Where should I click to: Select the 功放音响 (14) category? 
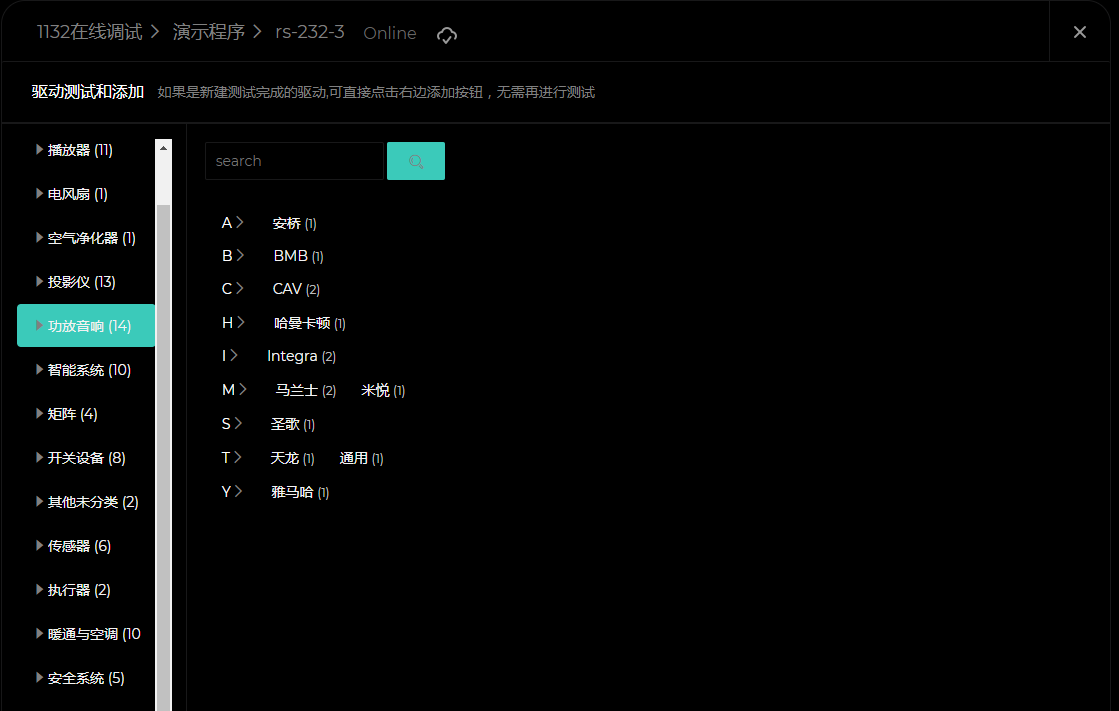86,326
